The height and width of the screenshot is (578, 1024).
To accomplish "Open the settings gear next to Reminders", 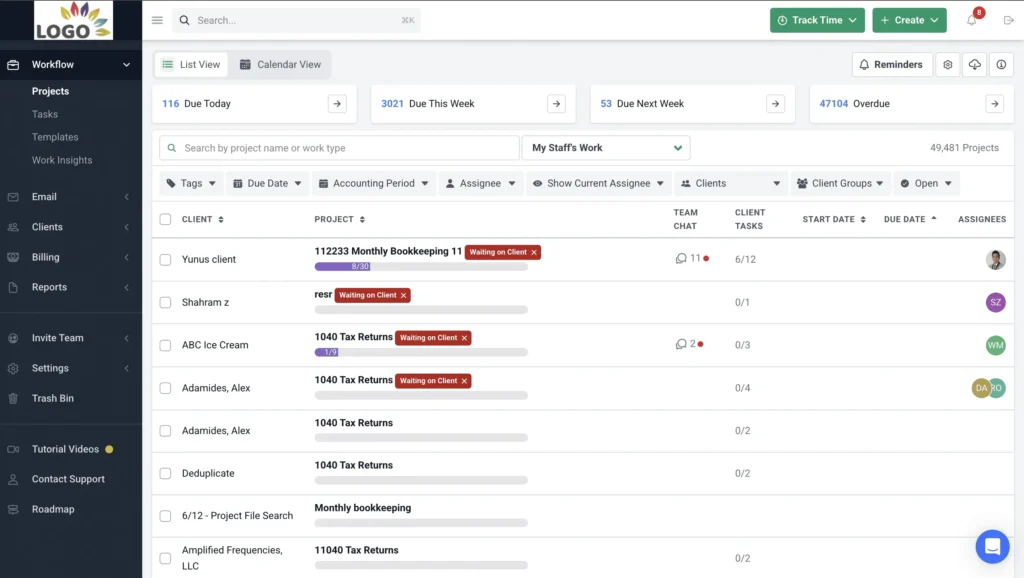I will click(947, 64).
